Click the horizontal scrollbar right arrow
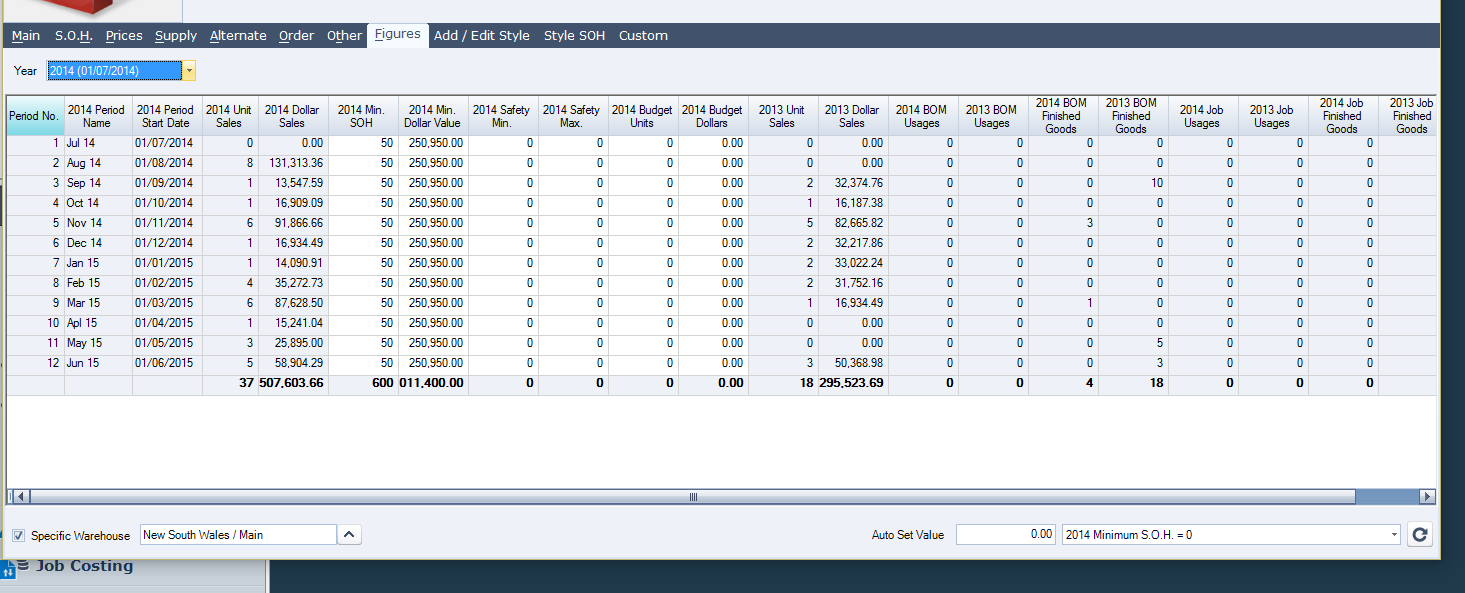This screenshot has height=593, width=1465. (1426, 496)
